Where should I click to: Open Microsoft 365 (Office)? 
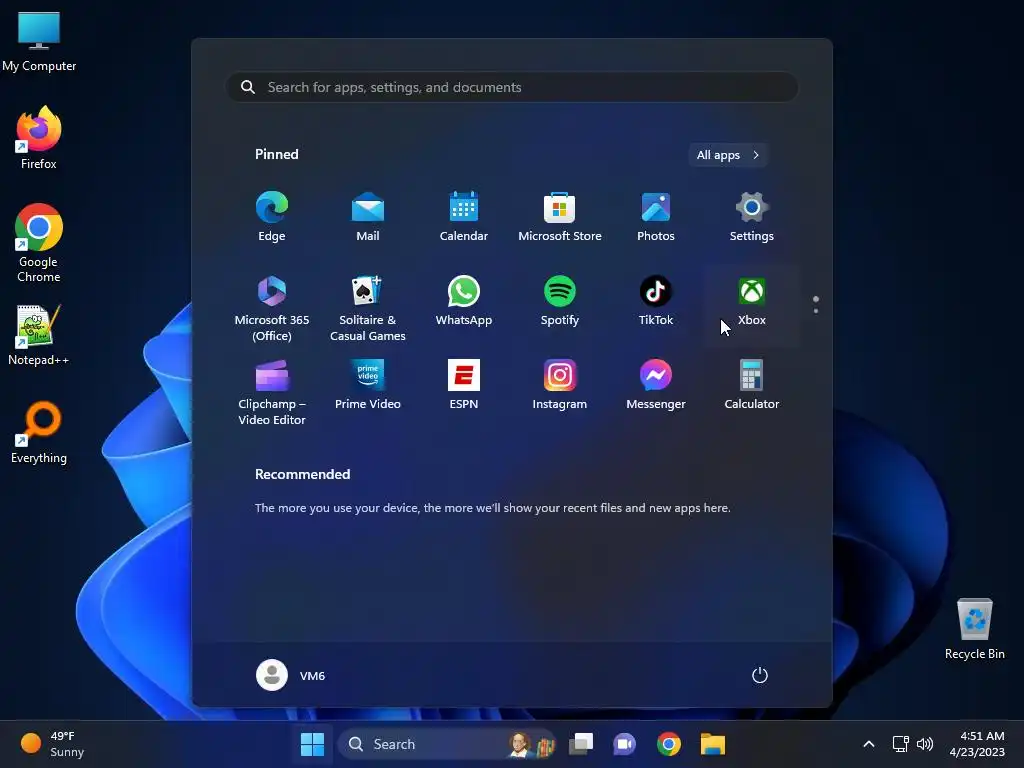pyautogui.click(x=272, y=308)
